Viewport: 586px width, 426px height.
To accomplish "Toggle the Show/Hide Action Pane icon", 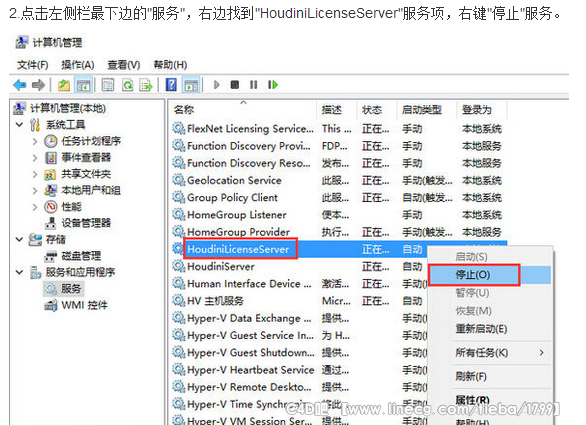I will [x=191, y=85].
